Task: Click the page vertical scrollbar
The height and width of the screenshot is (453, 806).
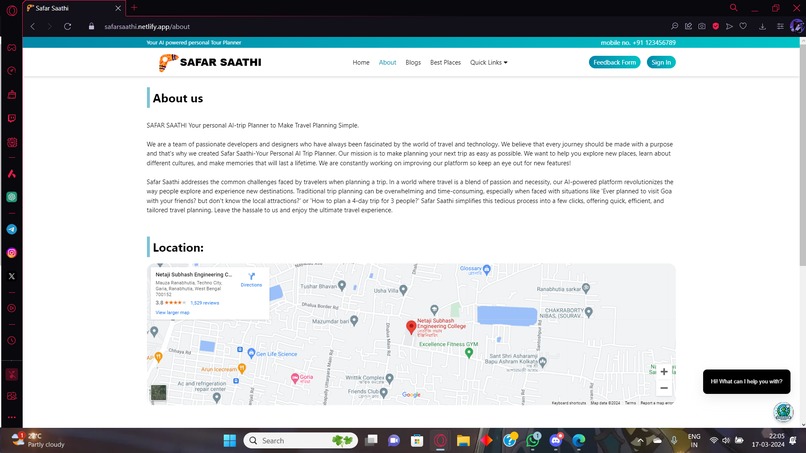Action: tap(802, 153)
